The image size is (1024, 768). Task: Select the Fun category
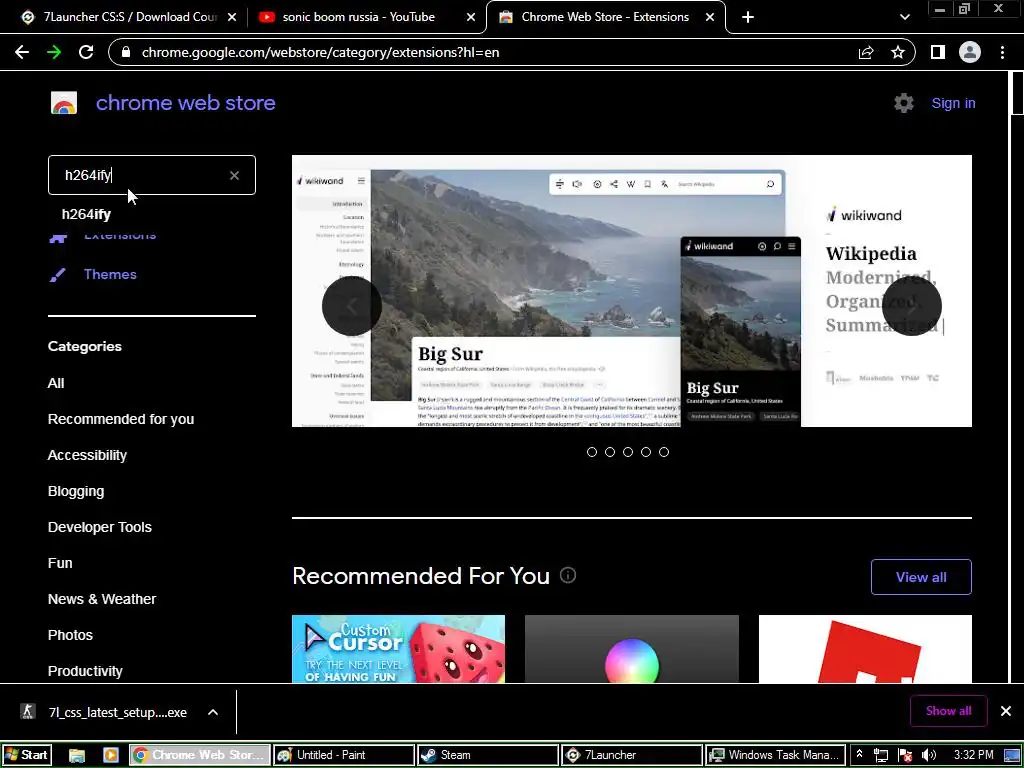59,563
